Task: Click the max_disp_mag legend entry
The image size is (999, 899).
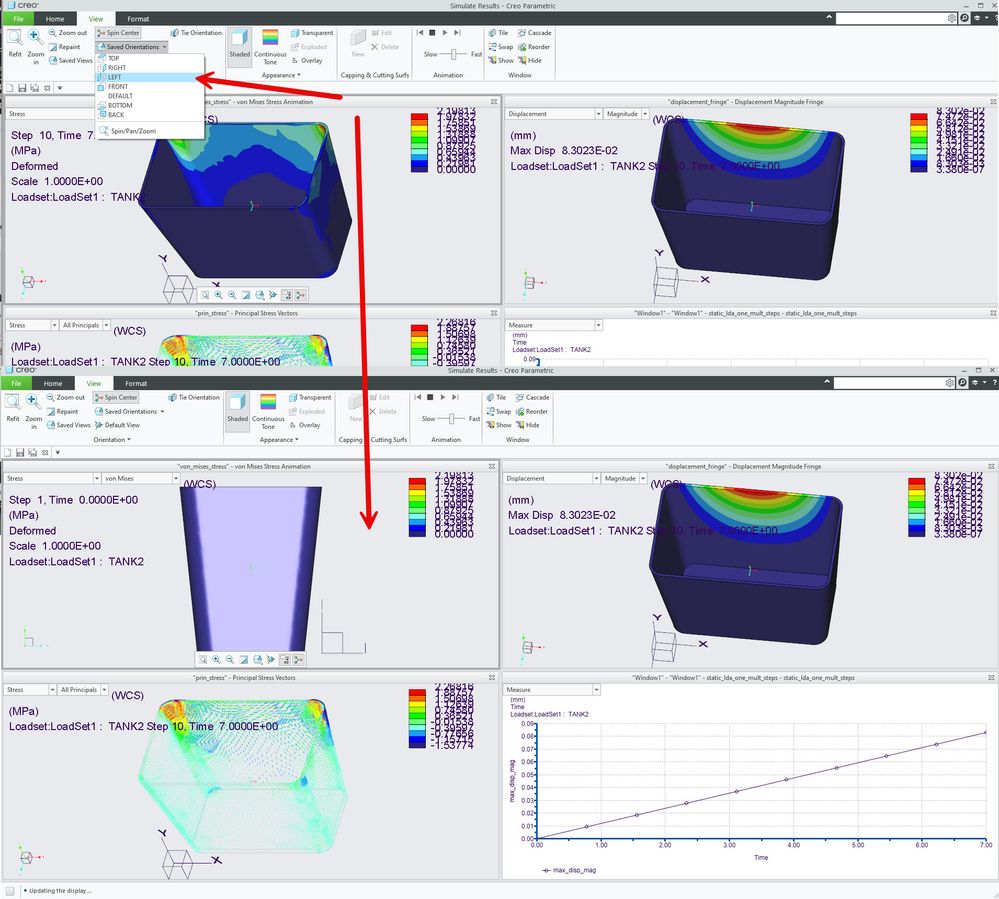Action: 569,870
